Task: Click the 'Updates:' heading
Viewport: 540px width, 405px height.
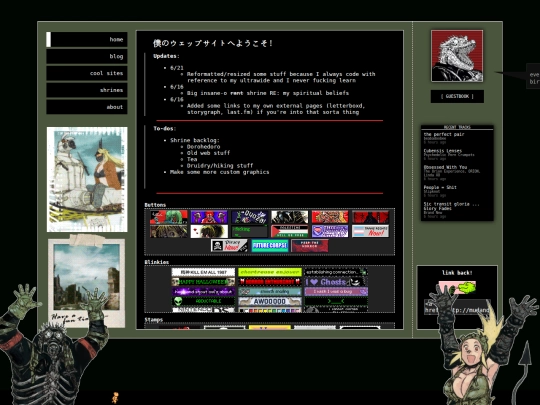Action: (x=166, y=56)
